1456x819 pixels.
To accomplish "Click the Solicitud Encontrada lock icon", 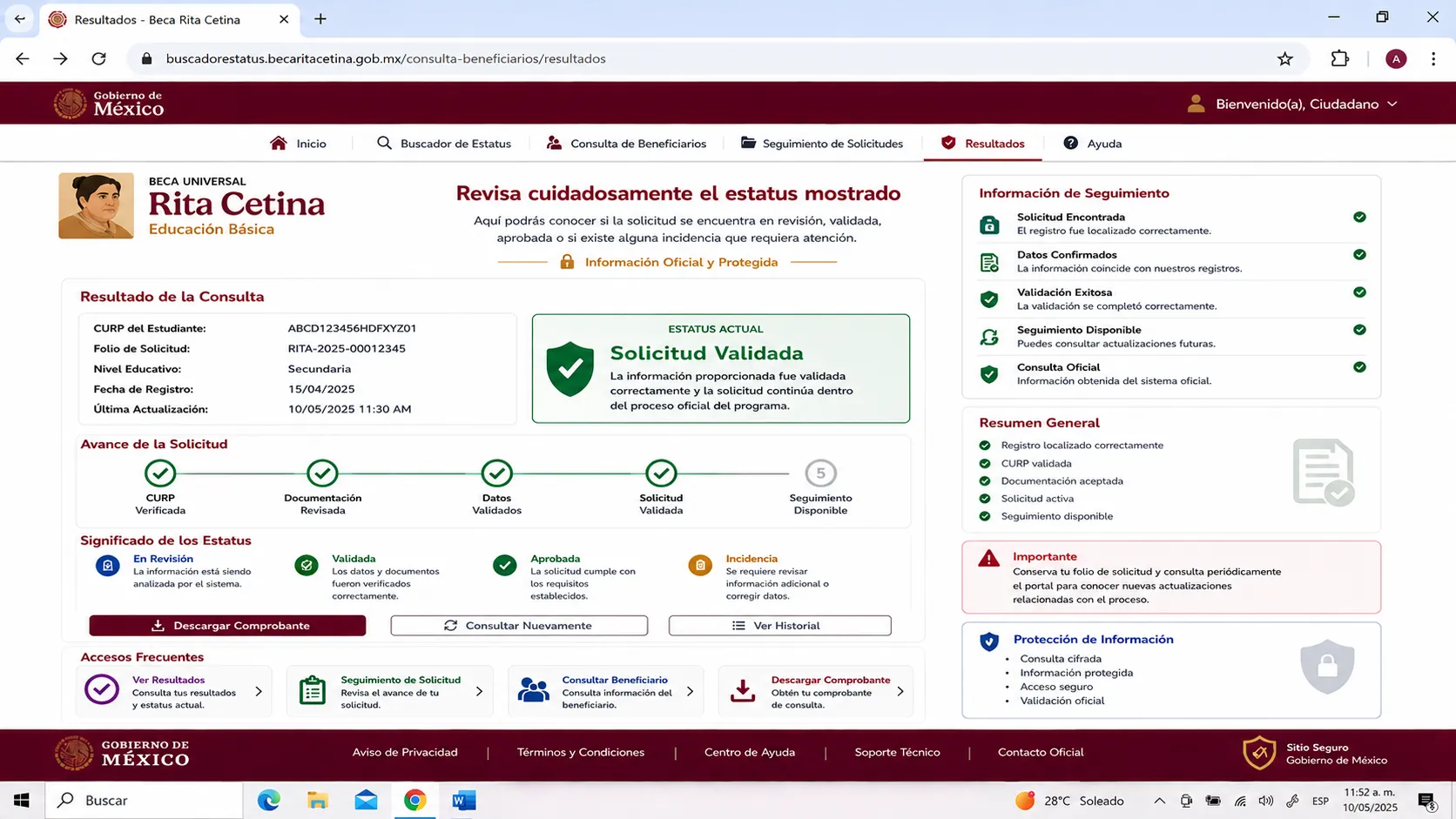I will pos(989,225).
